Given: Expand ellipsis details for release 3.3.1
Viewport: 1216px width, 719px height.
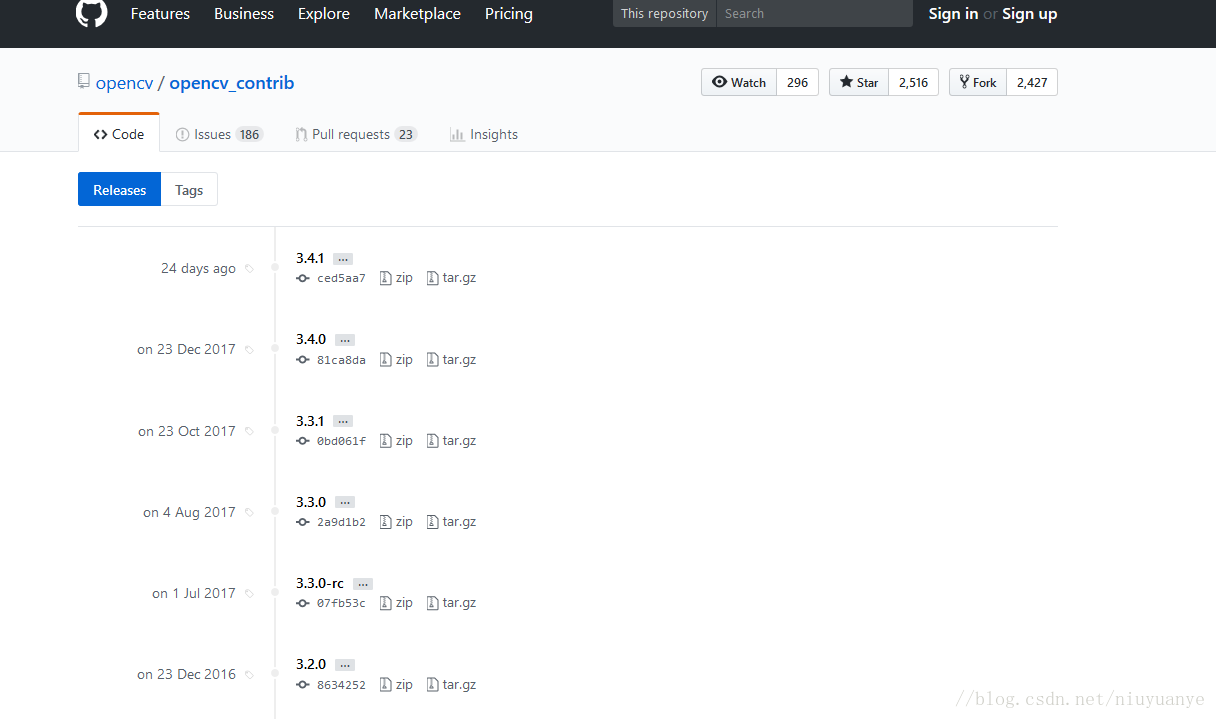Looking at the screenshot, I should pyautogui.click(x=343, y=421).
